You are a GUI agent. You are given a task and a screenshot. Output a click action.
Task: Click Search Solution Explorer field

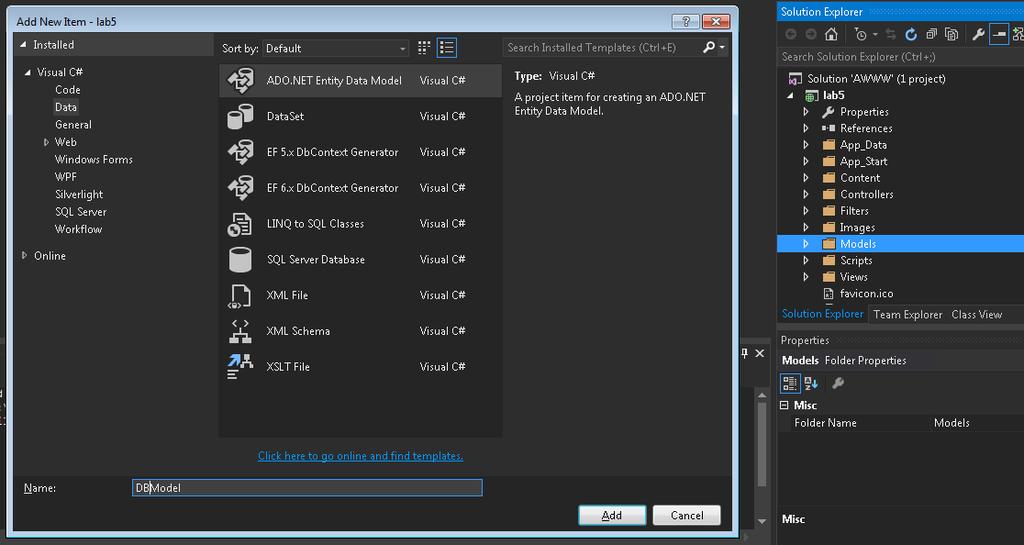(x=901, y=57)
